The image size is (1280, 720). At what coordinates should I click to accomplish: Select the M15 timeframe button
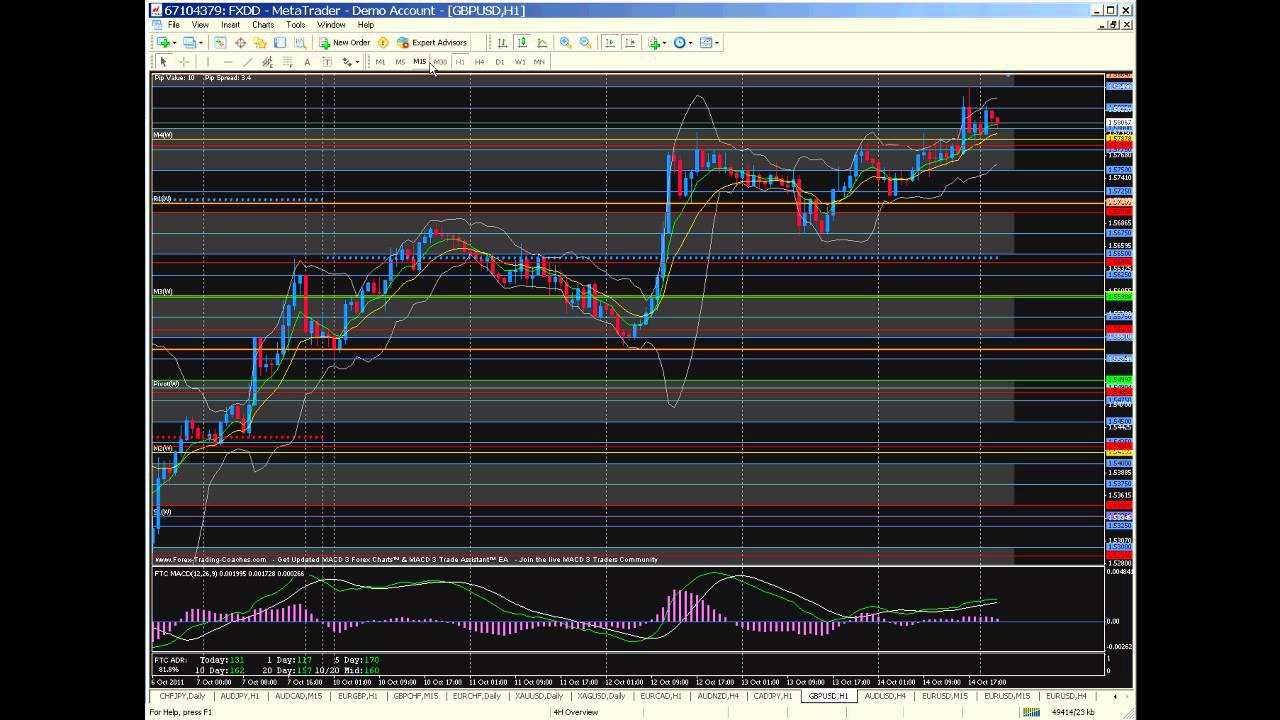pos(420,62)
